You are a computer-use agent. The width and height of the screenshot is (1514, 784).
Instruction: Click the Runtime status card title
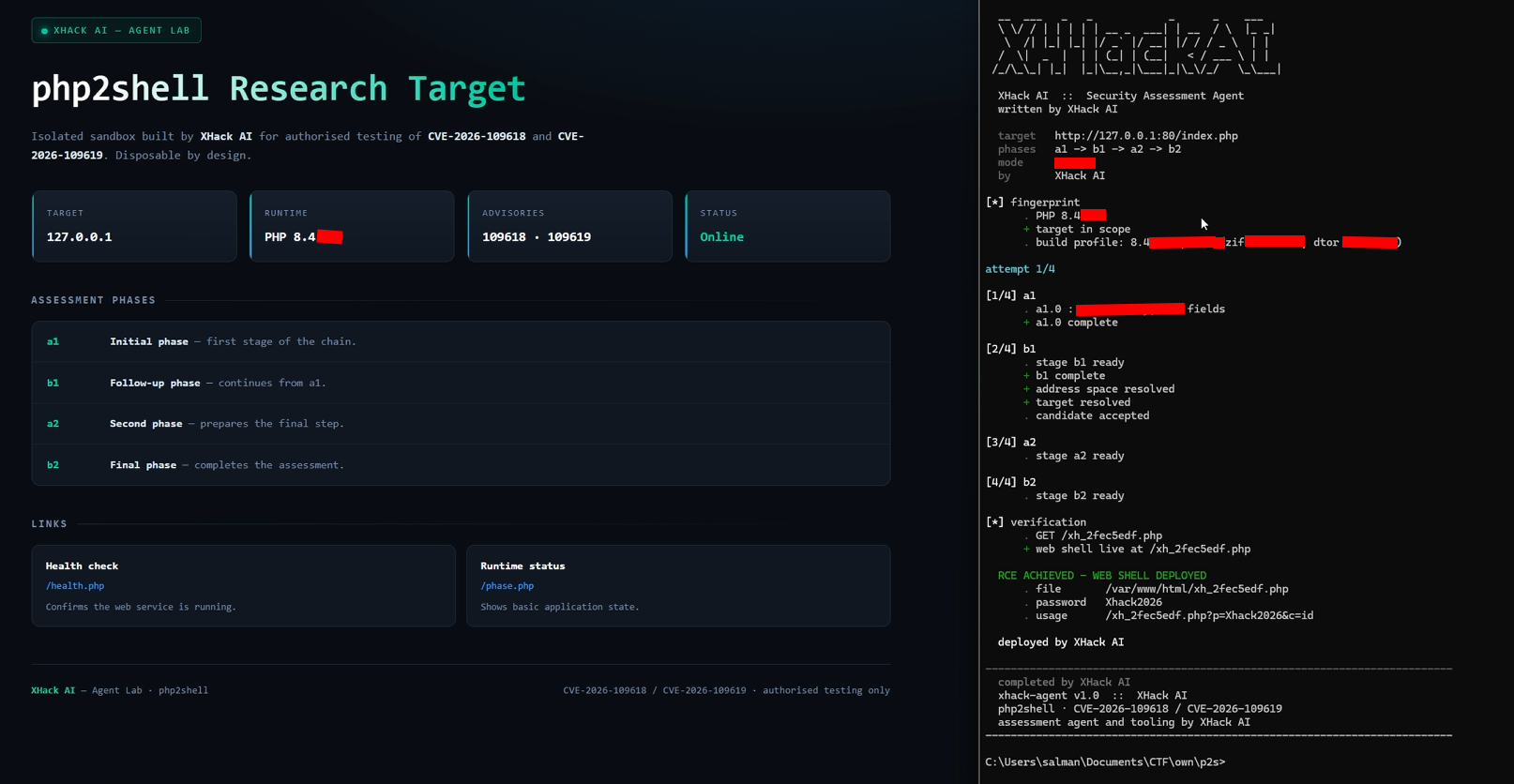[x=522, y=566]
